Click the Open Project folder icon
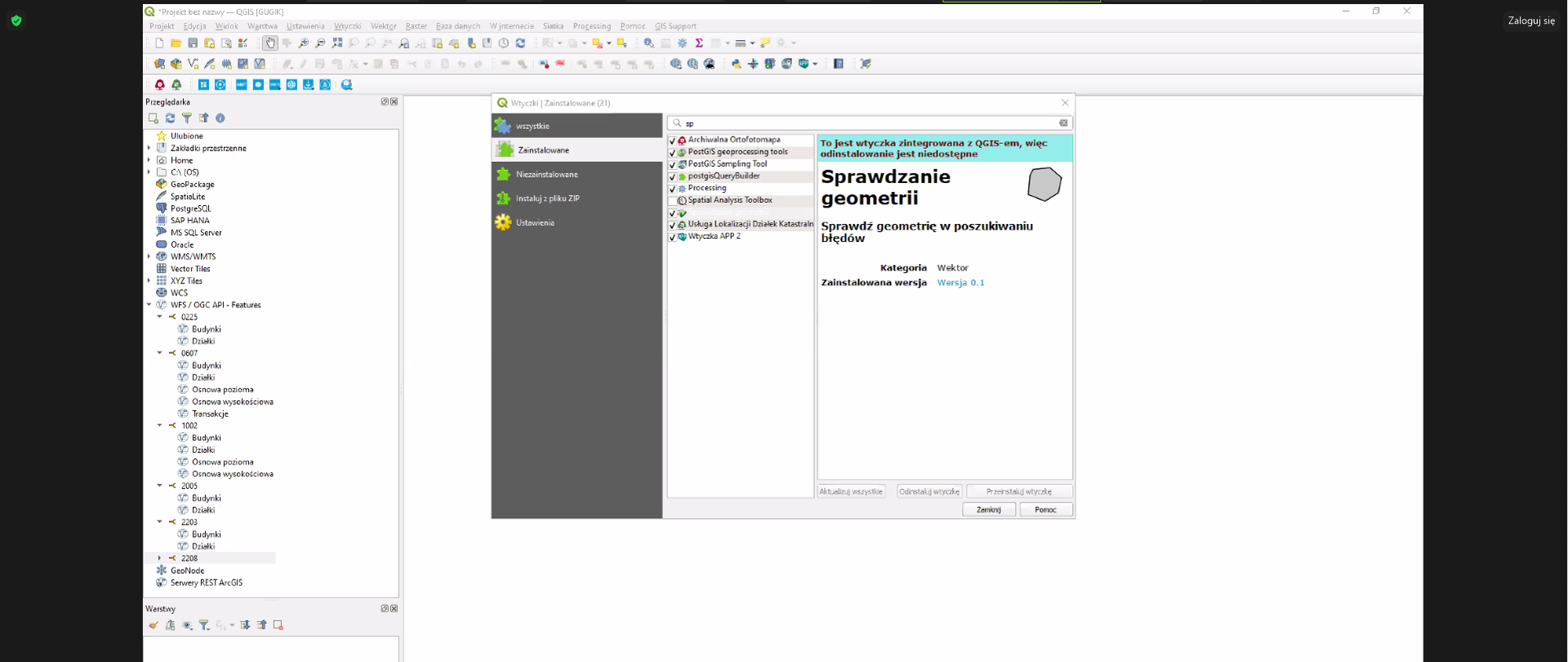The image size is (1568, 662). click(176, 43)
